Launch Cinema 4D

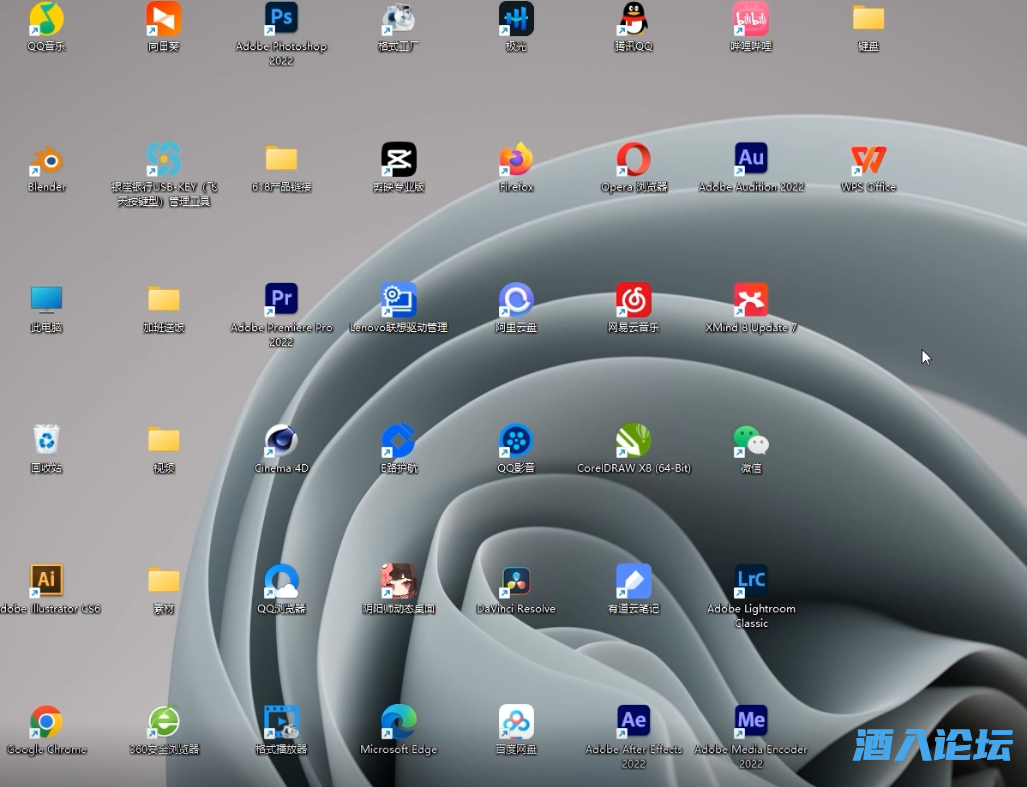tap(281, 440)
